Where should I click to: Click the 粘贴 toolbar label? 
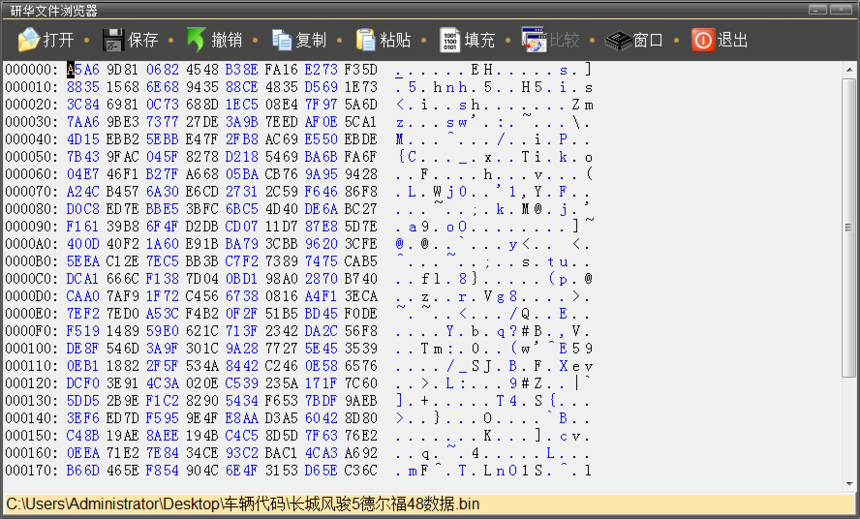coord(395,40)
